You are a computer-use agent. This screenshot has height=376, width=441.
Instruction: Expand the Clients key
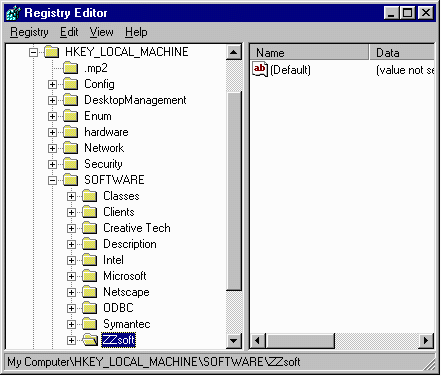[x=71, y=212]
